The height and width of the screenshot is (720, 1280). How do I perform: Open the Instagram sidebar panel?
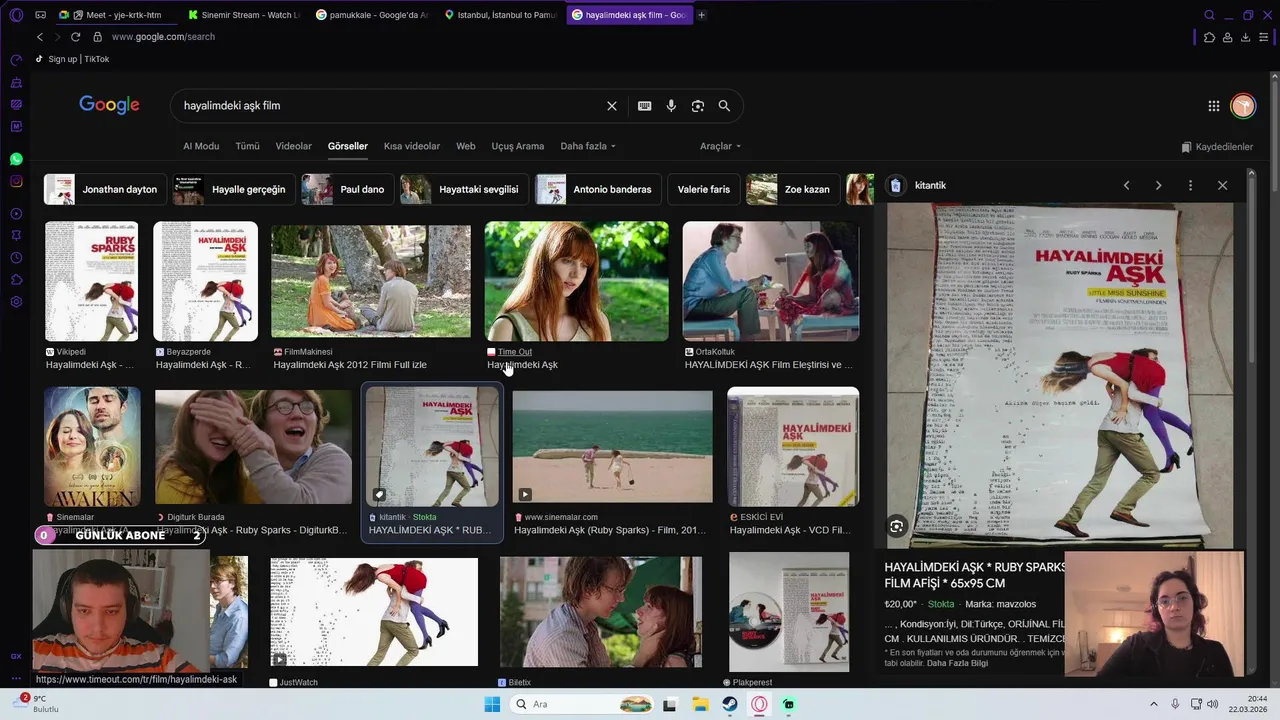16,181
